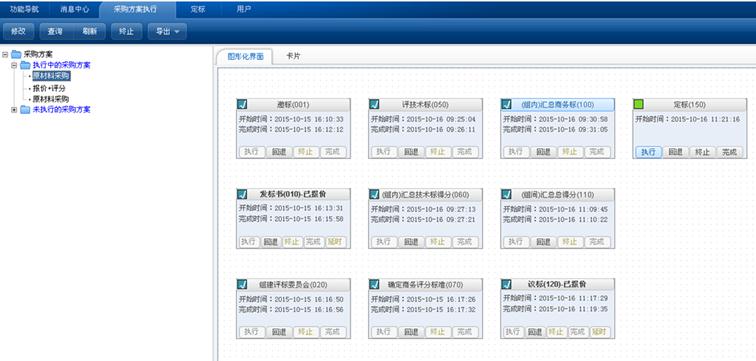
Task: Click 回退 on the 评技术标(050) card
Action: point(411,152)
